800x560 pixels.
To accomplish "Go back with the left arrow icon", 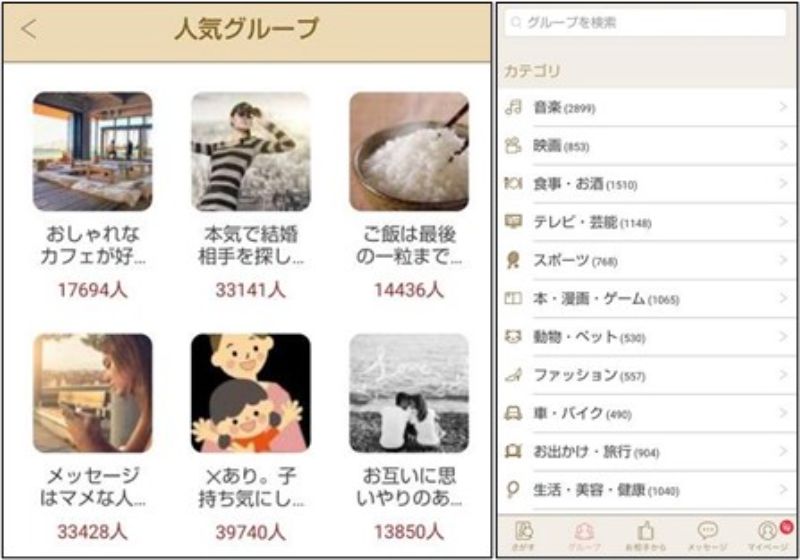I will [29, 29].
